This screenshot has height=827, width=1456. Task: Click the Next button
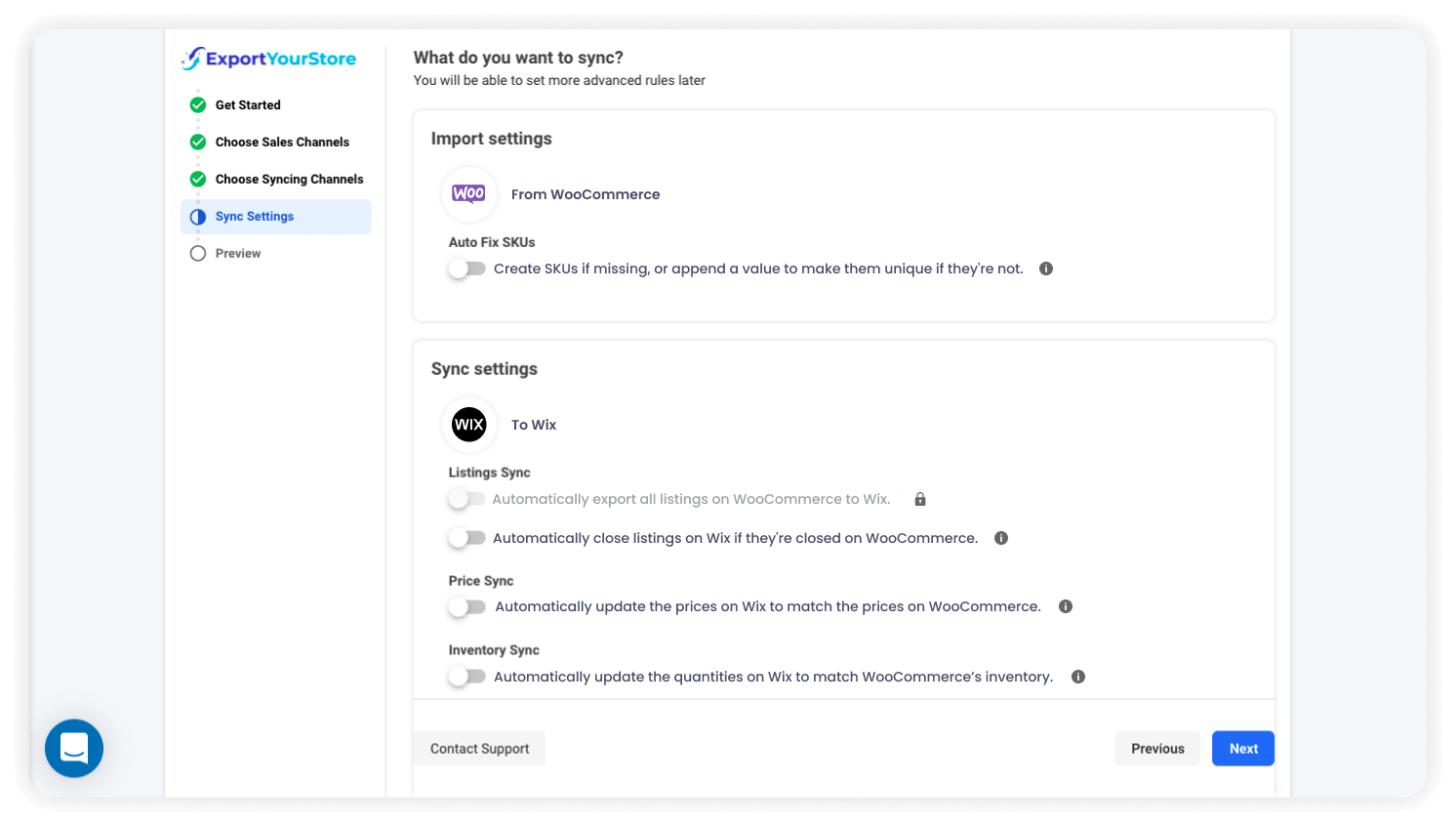[1242, 748]
